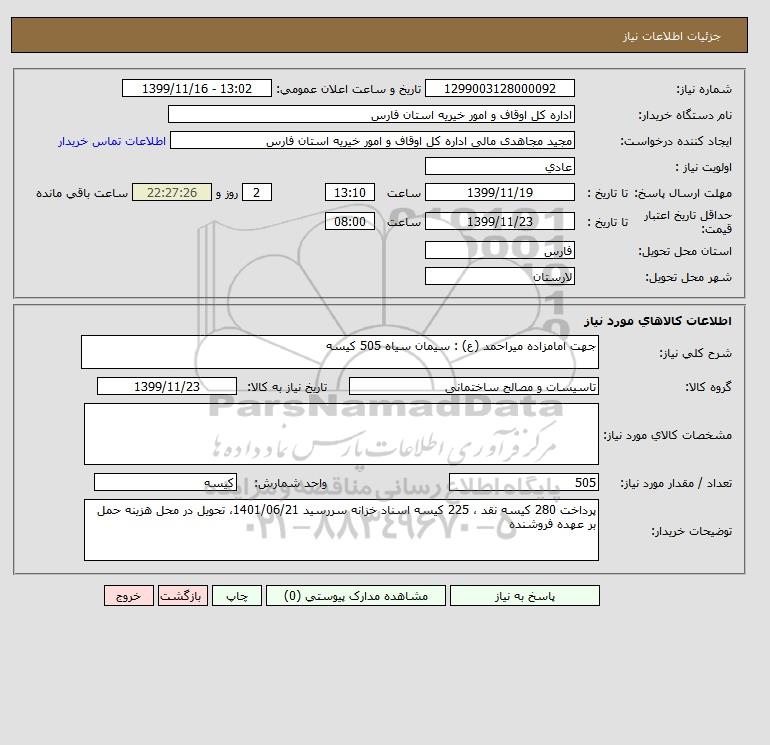Click the گروه کالا field تاسیسات و مصالح ساختمانی

coord(473,386)
